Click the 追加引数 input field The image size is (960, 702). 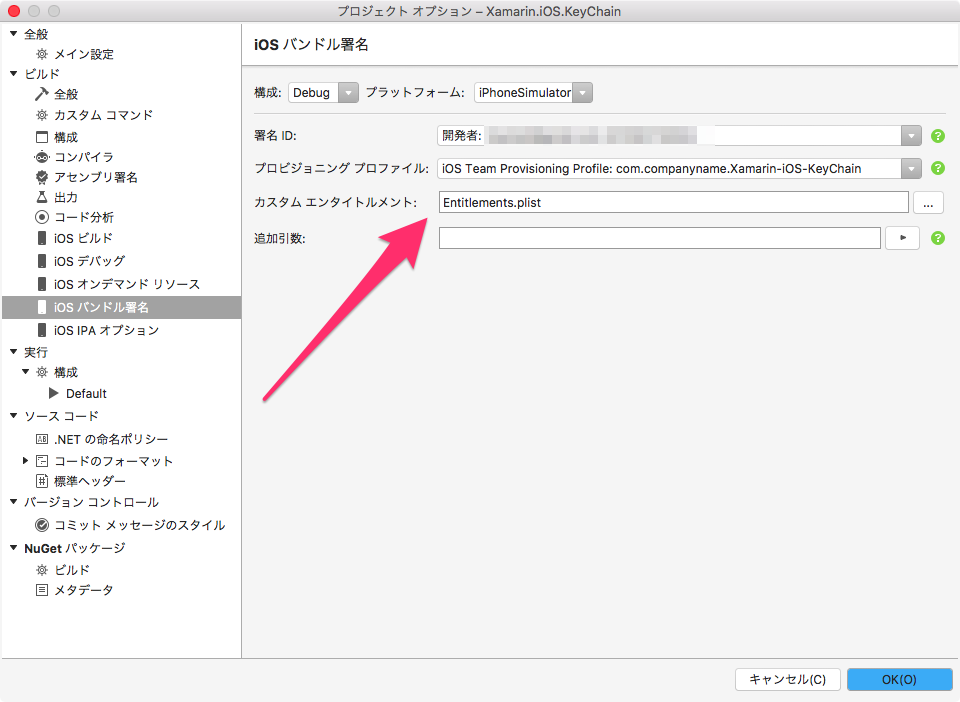click(x=659, y=238)
